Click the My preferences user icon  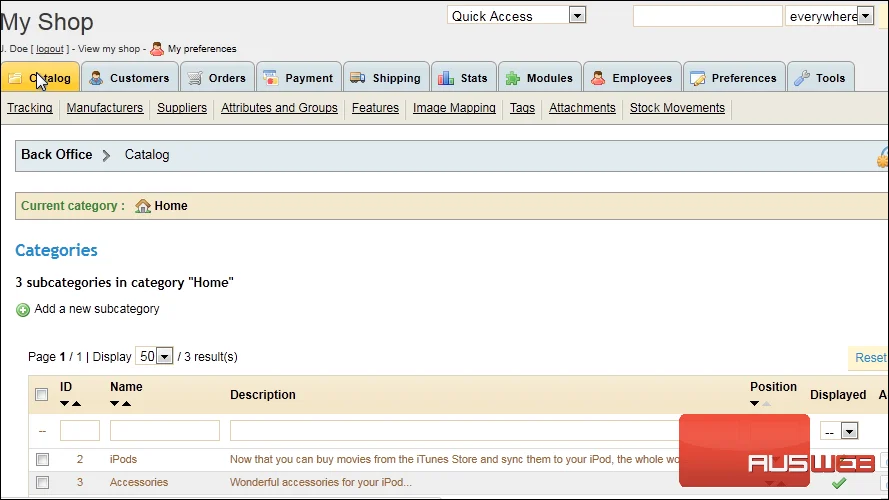tap(157, 49)
